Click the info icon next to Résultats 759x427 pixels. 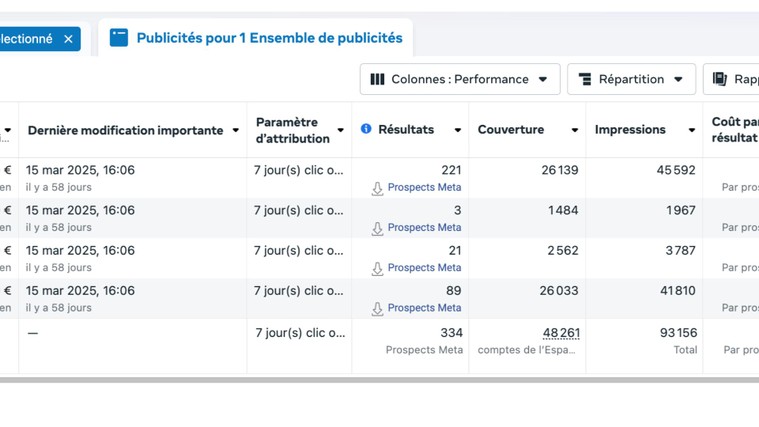point(366,129)
